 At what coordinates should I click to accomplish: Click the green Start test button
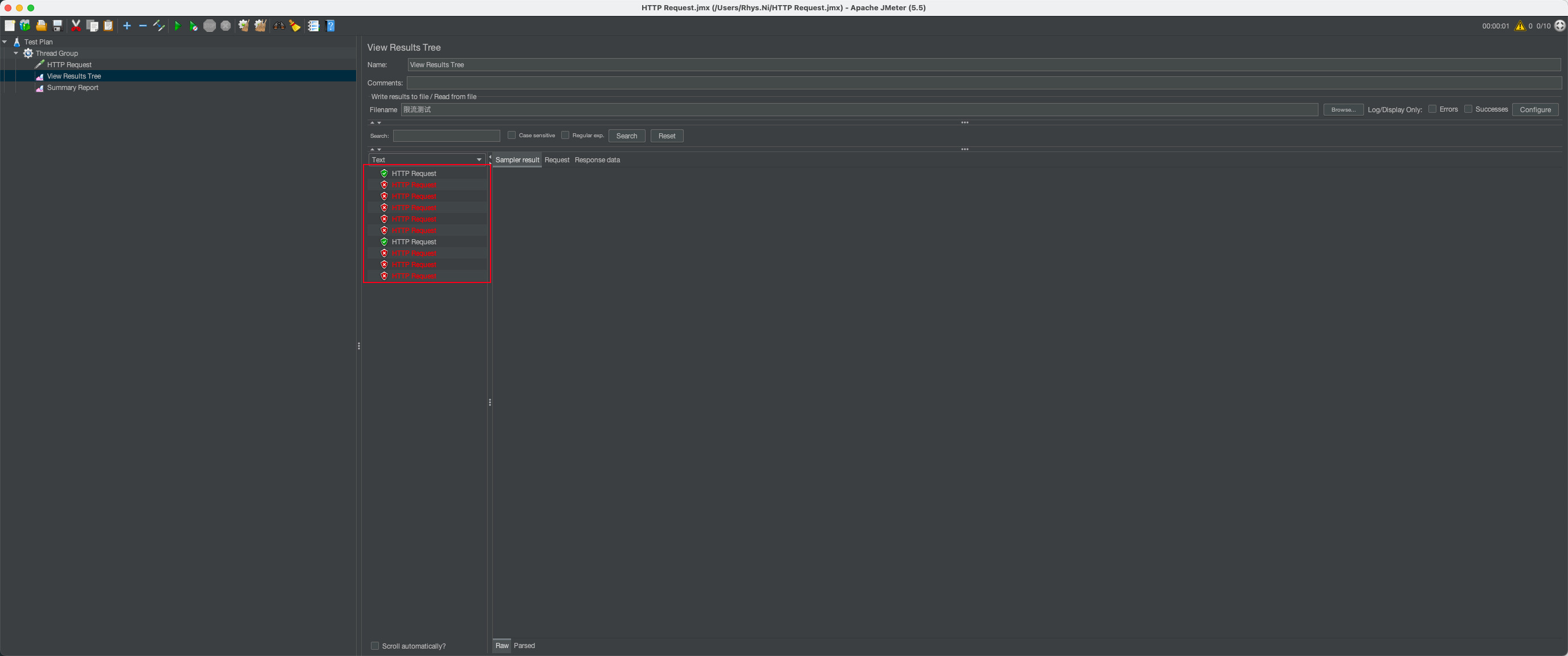point(177,26)
